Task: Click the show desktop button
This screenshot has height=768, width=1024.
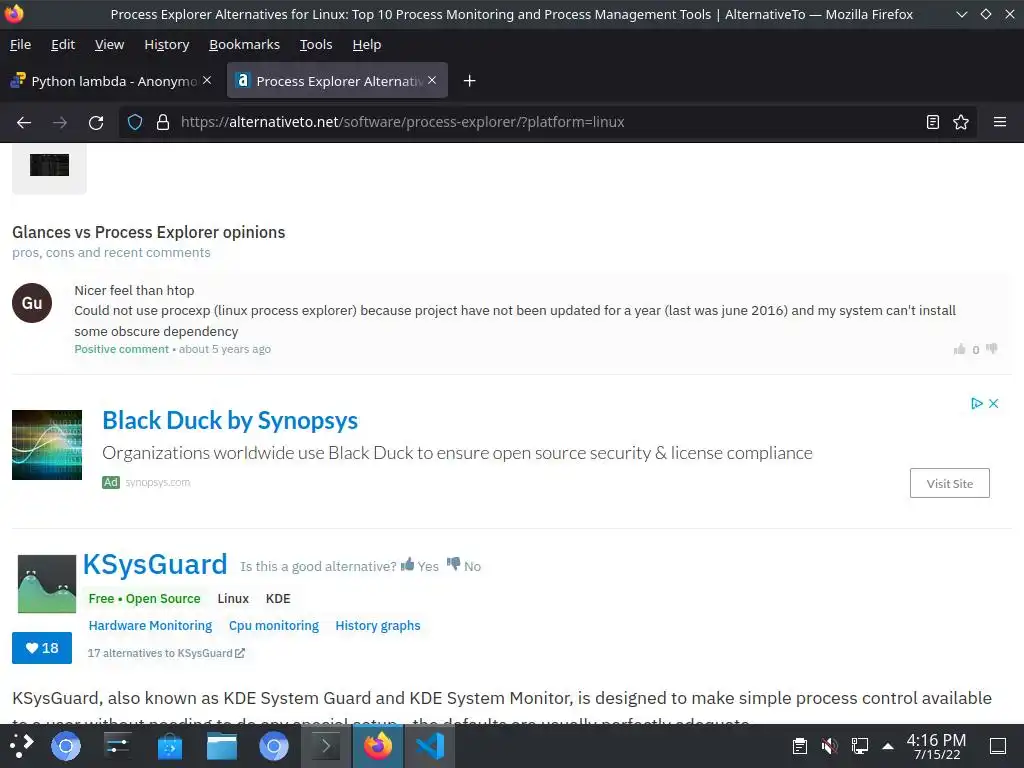Action: (998, 746)
